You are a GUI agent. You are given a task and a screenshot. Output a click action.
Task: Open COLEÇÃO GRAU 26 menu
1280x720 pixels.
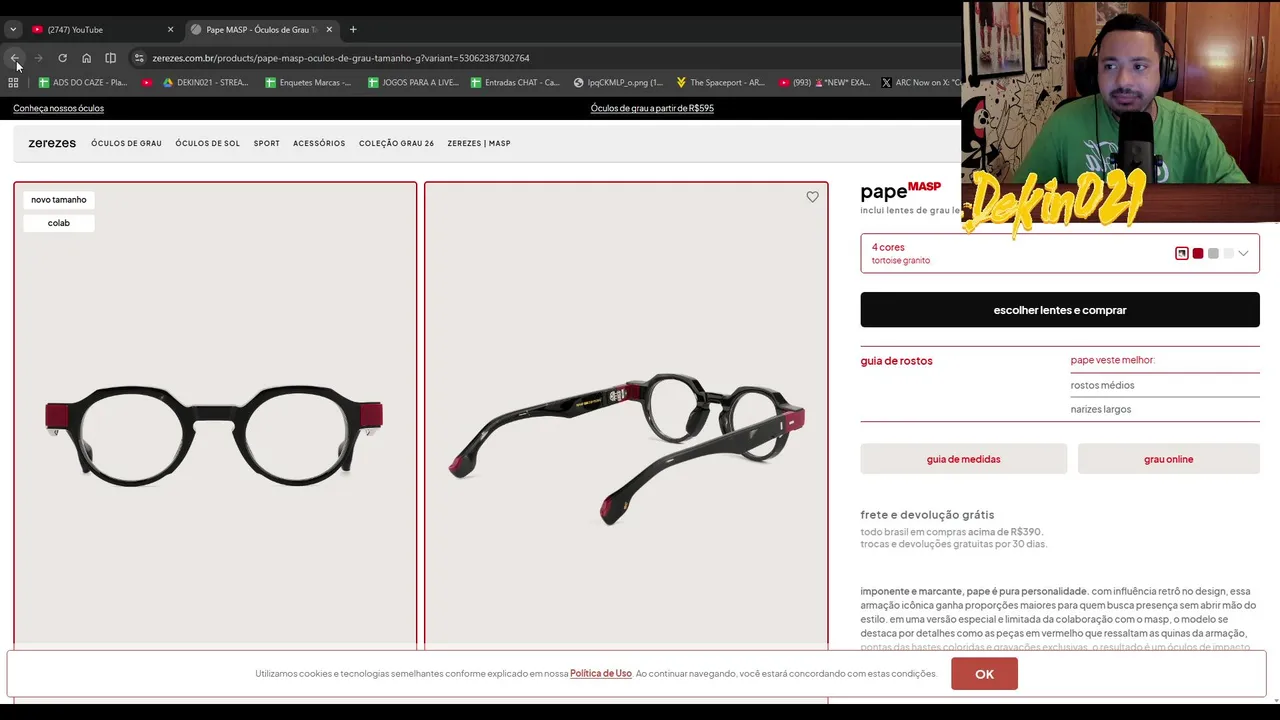coord(396,143)
